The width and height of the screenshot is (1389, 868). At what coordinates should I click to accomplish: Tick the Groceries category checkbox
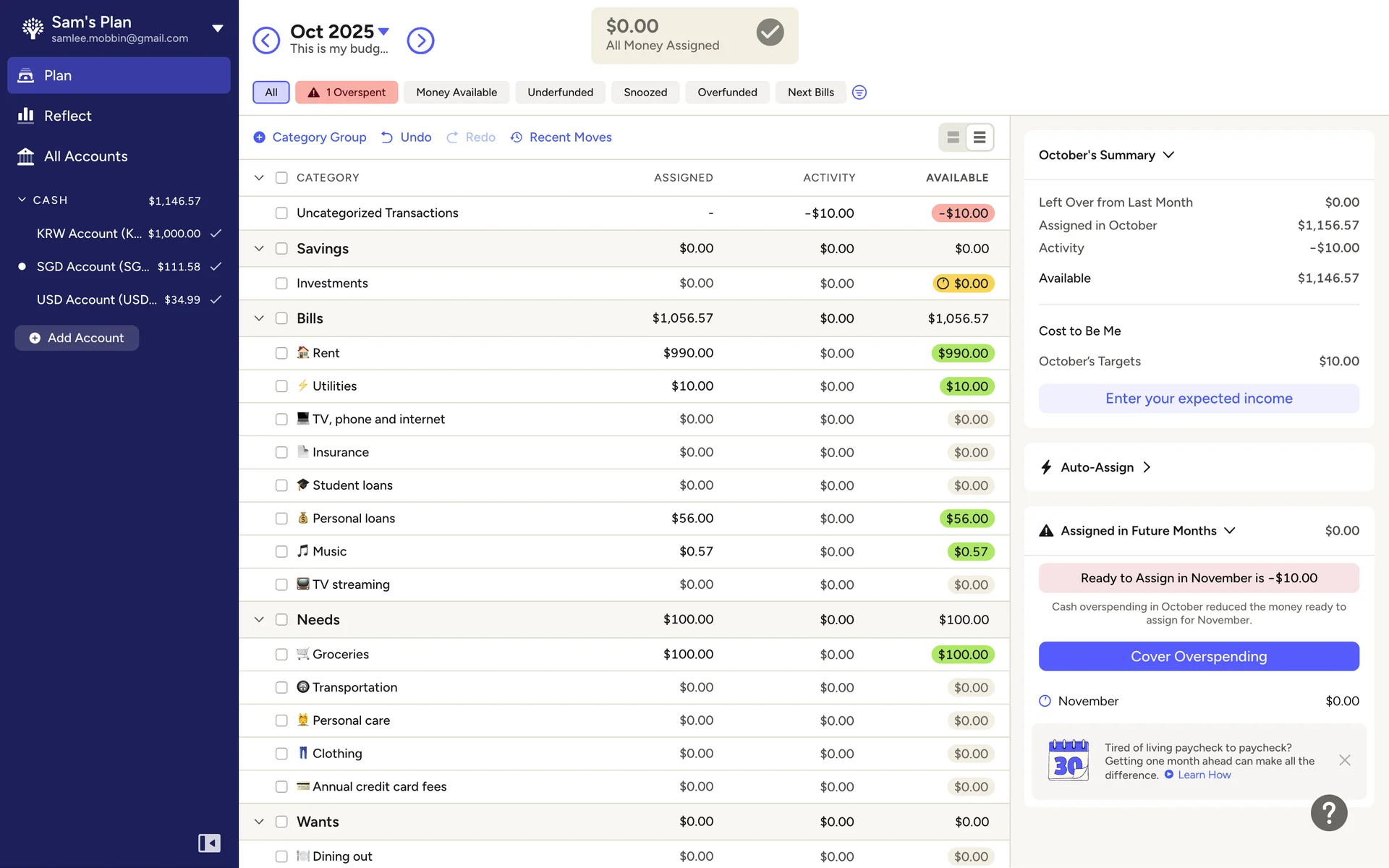281,655
